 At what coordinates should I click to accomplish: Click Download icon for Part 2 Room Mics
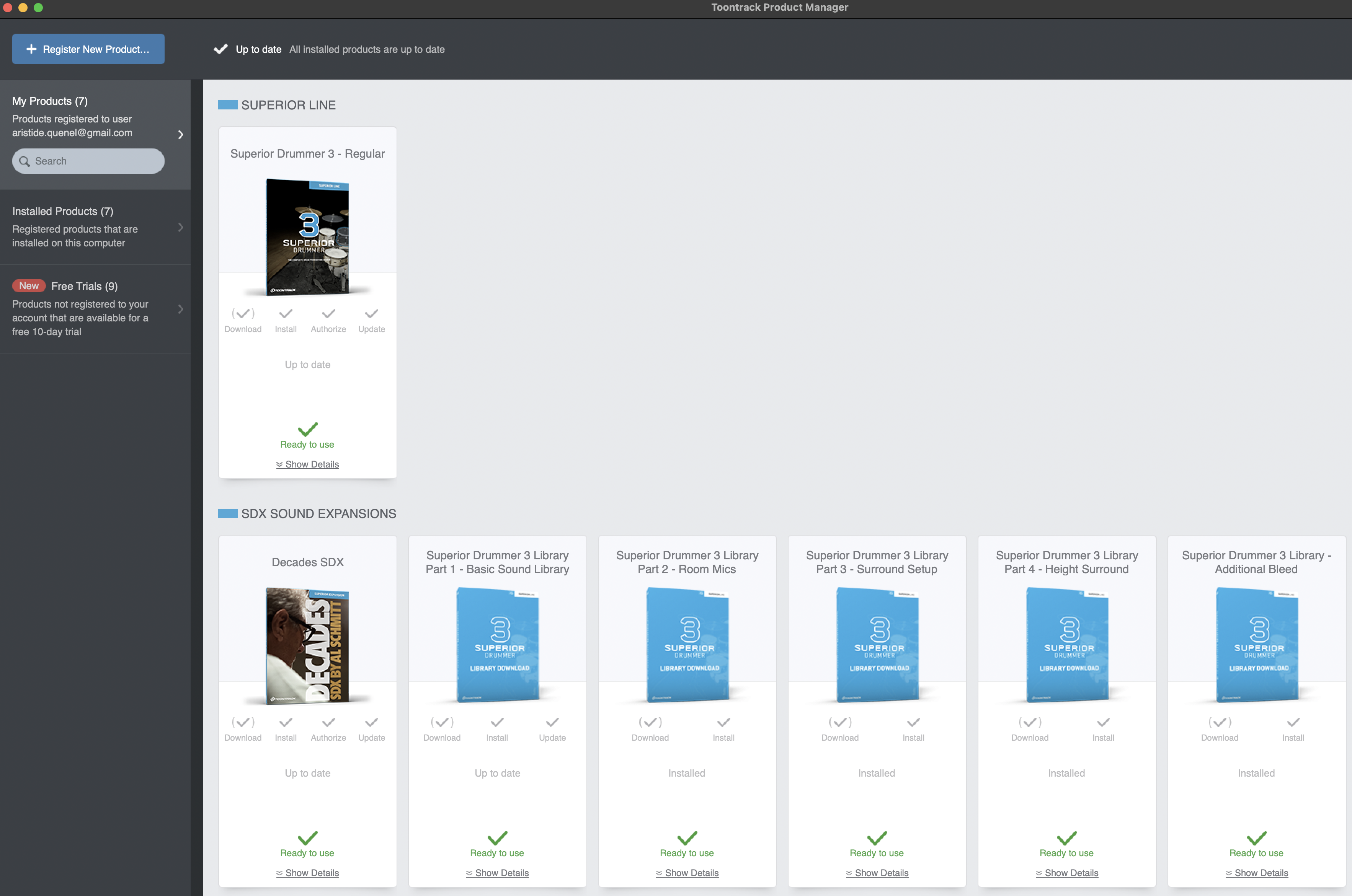(x=650, y=722)
